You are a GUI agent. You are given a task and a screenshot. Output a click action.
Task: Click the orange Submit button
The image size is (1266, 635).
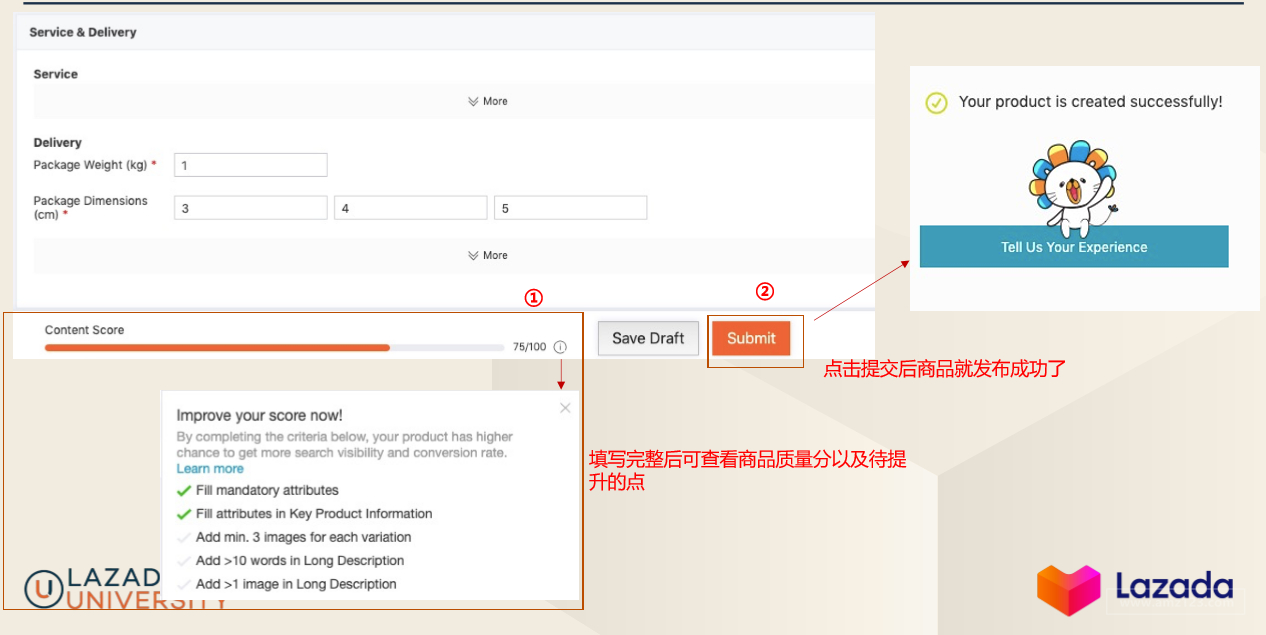point(751,338)
